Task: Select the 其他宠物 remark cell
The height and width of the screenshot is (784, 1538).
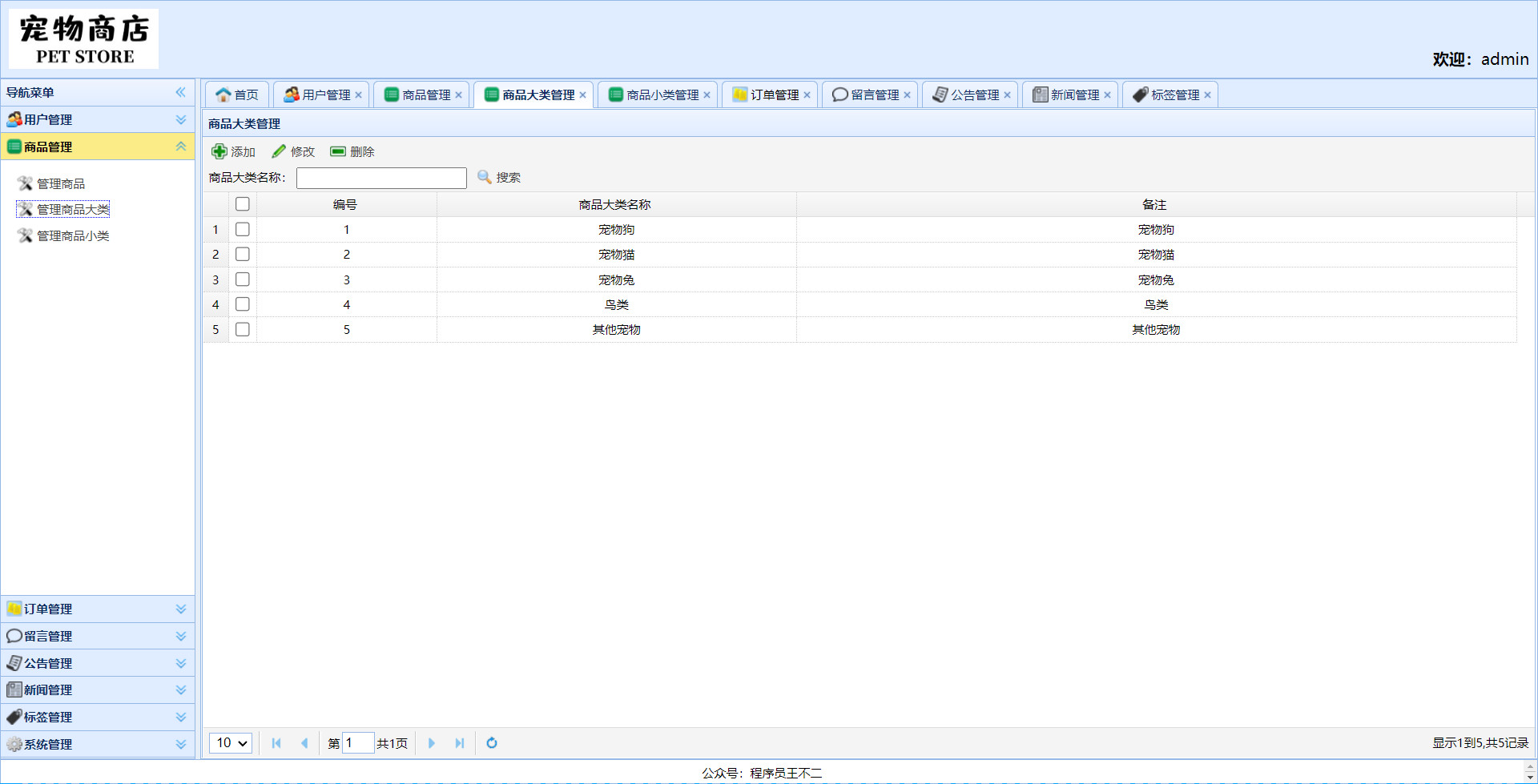Action: [1156, 329]
